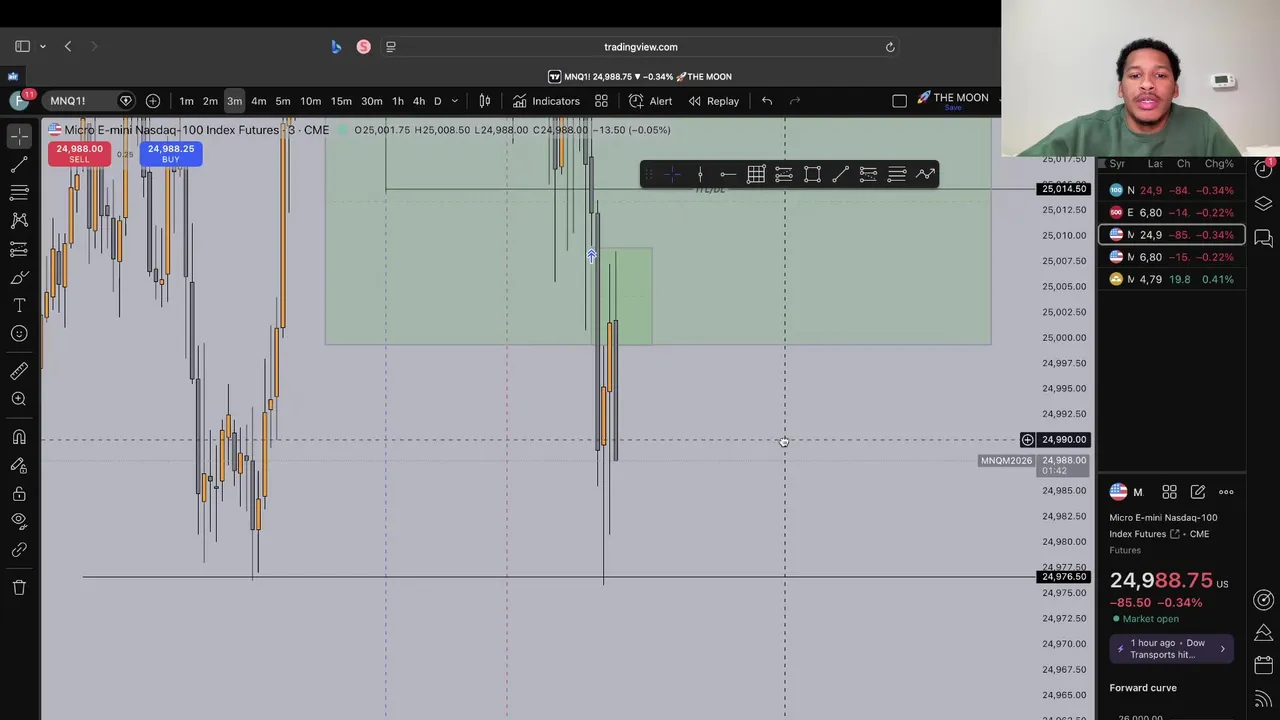Undo the last chart action
The image size is (1280, 720).
coord(767,101)
